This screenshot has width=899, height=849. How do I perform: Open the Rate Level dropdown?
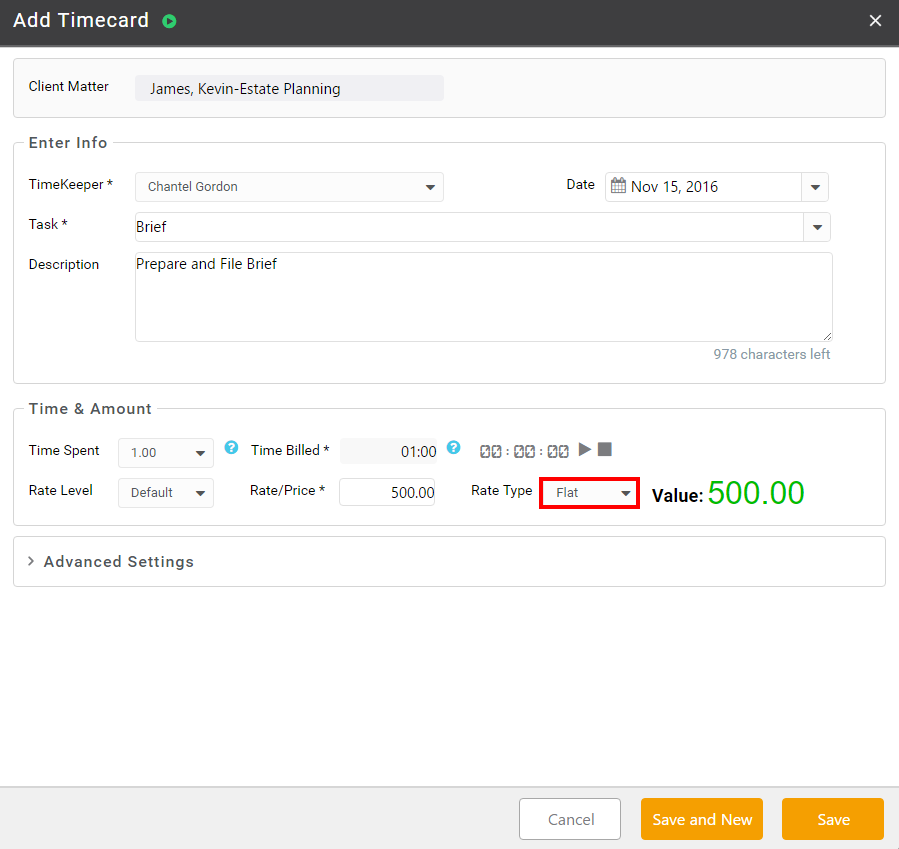coord(166,493)
